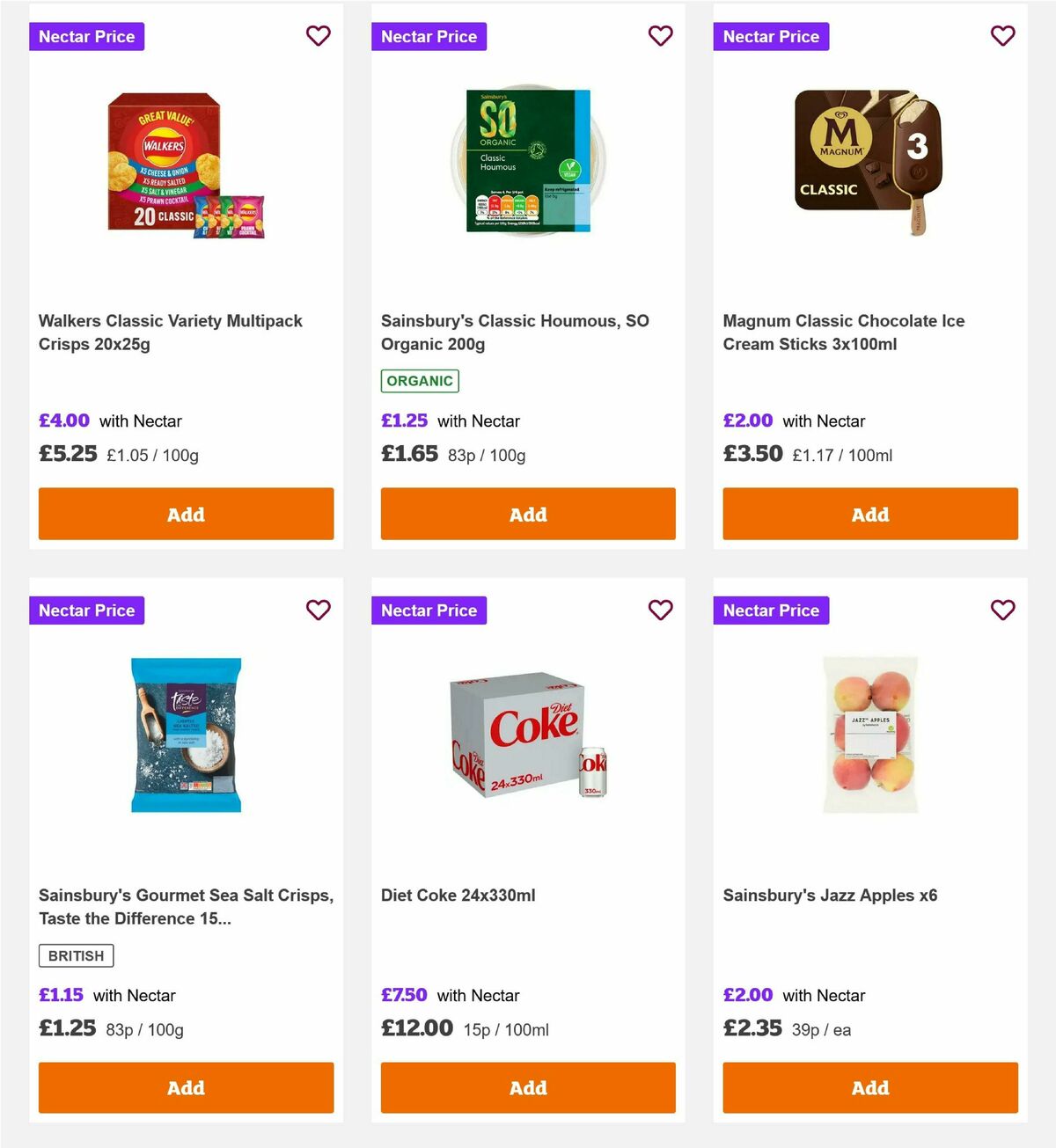Favourite the Gourmet Sea Salt Crisps
Viewport: 1056px width, 1148px height.
(x=318, y=610)
